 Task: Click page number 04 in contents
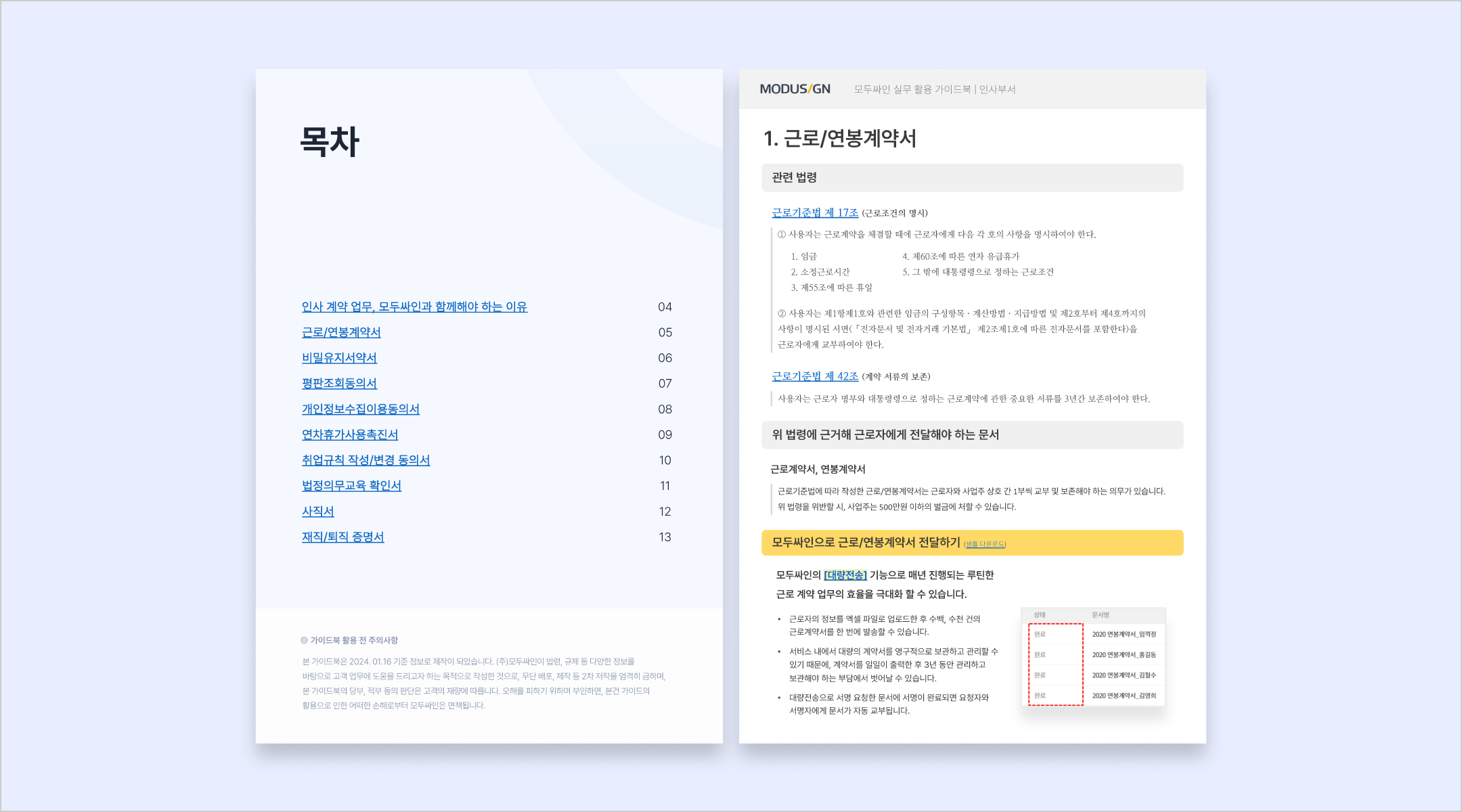(665, 307)
